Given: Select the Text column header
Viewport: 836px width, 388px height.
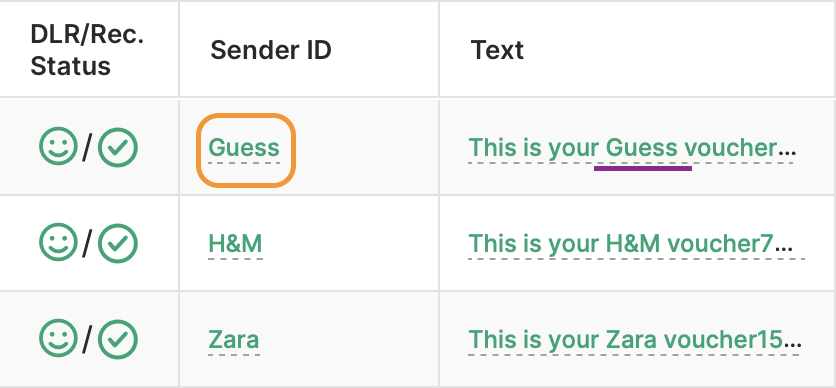Looking at the screenshot, I should pyautogui.click(x=497, y=50).
